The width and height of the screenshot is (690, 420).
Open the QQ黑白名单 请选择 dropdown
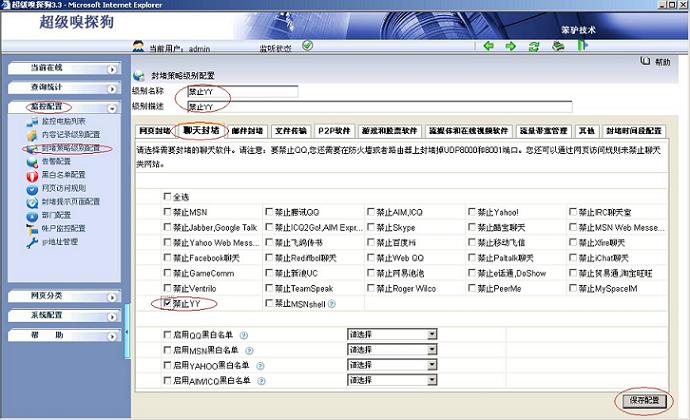[391, 335]
